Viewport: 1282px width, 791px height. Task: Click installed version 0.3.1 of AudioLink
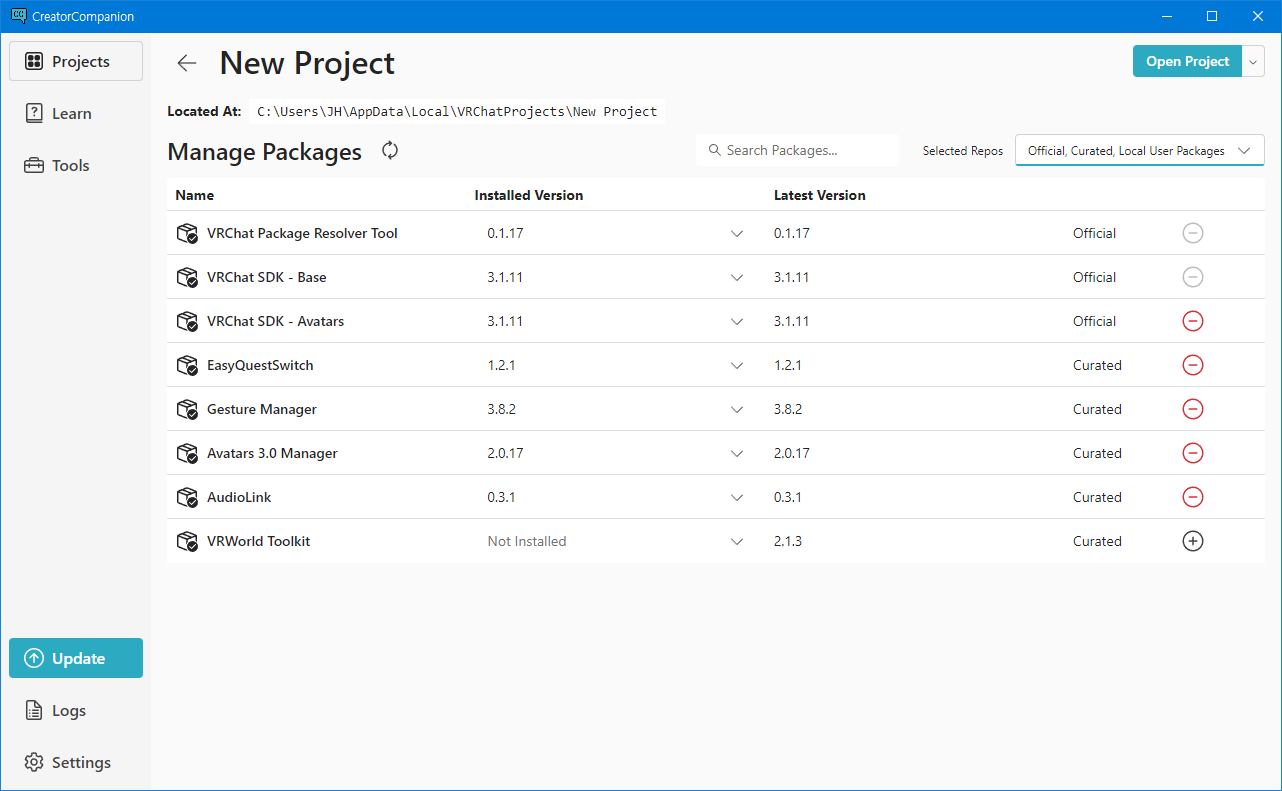pyautogui.click(x=502, y=497)
